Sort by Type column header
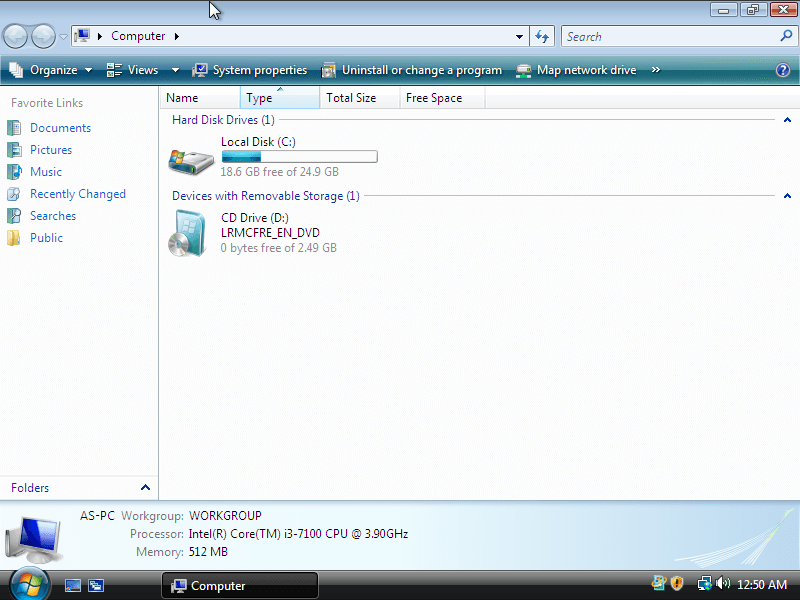The height and width of the screenshot is (600, 800). 280,97
